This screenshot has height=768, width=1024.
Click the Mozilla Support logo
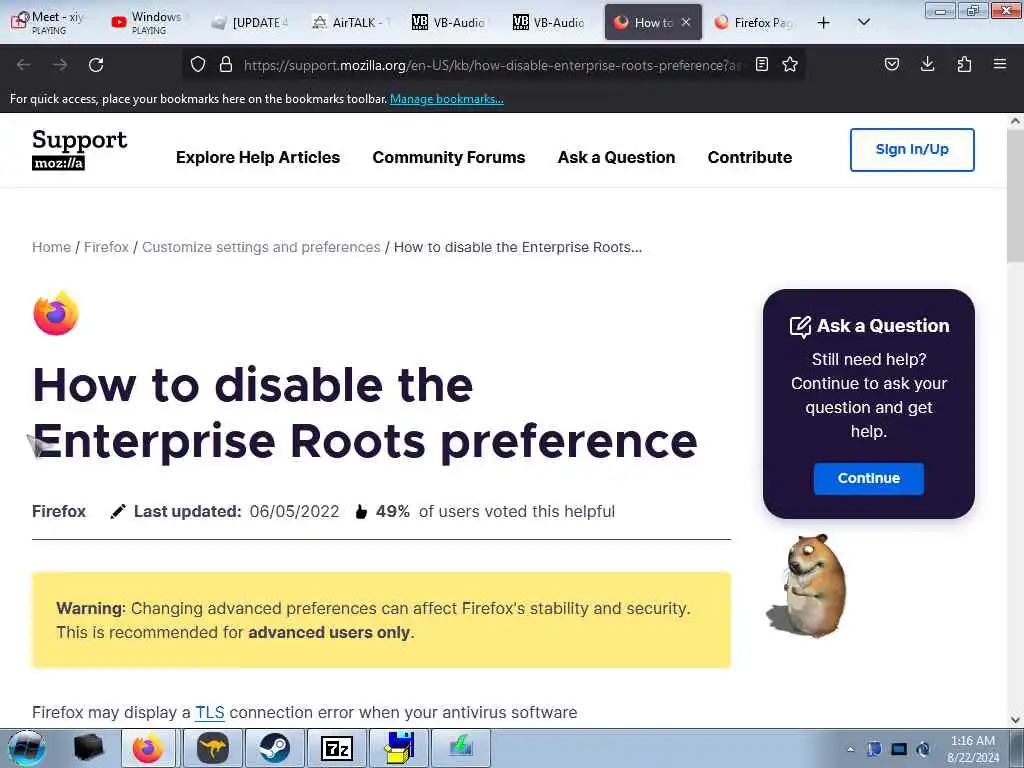click(x=80, y=149)
